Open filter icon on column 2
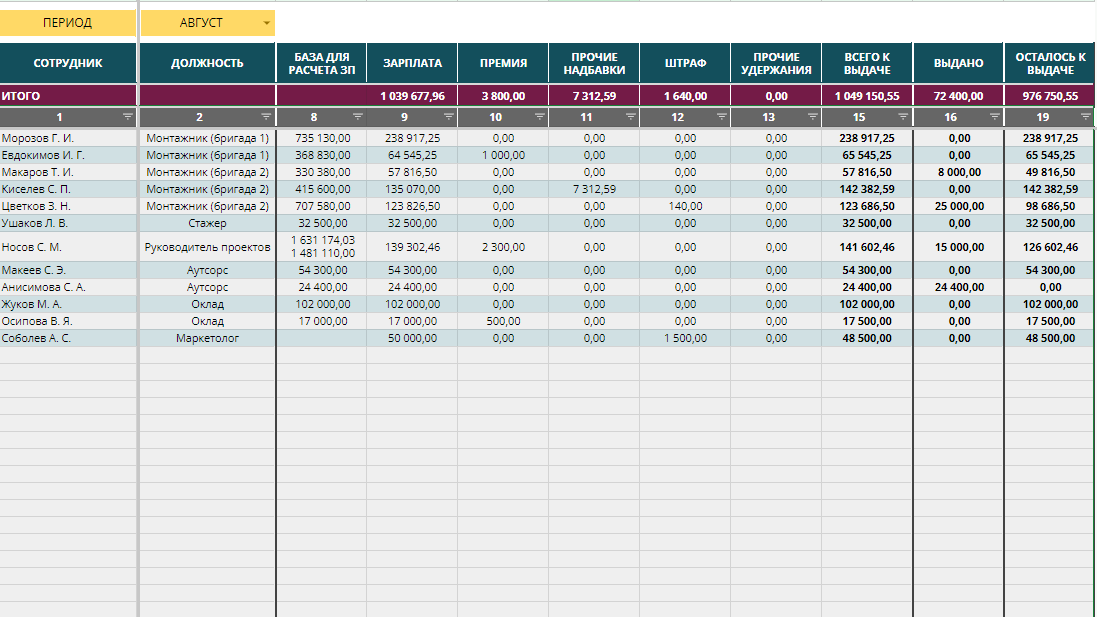 coord(266,117)
